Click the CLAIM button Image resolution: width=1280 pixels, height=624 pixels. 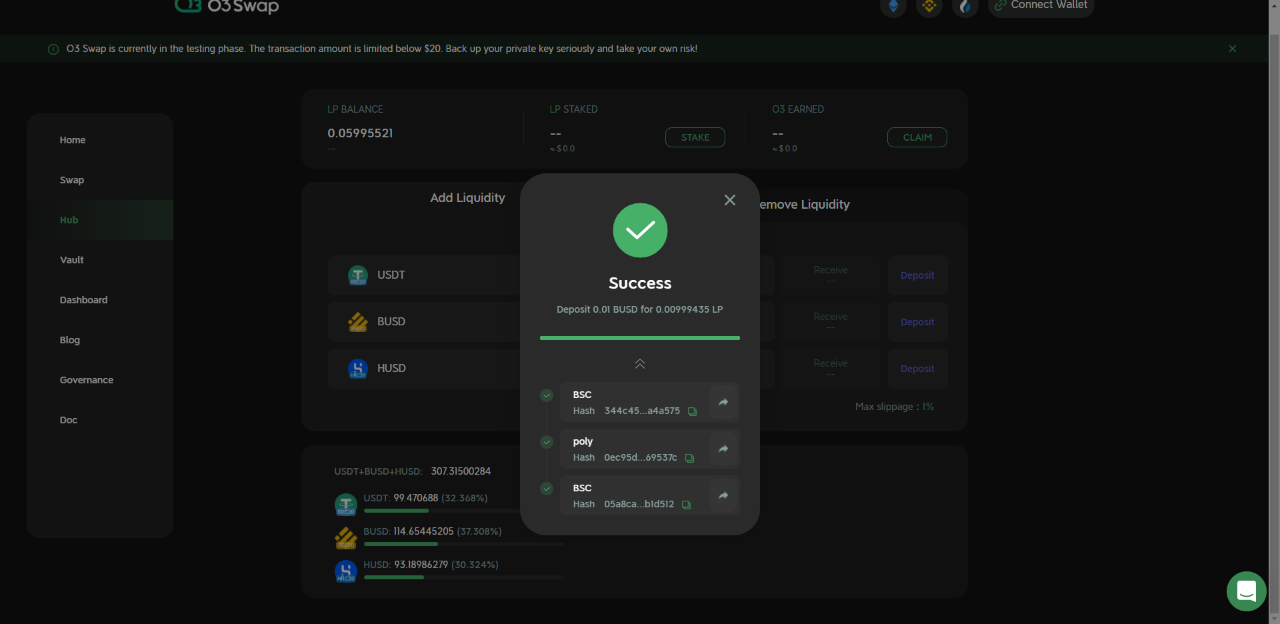pos(917,138)
